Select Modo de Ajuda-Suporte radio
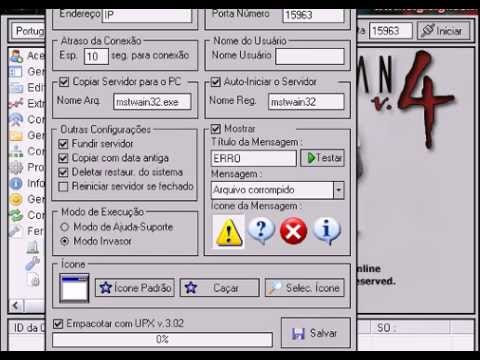 (x=65, y=227)
